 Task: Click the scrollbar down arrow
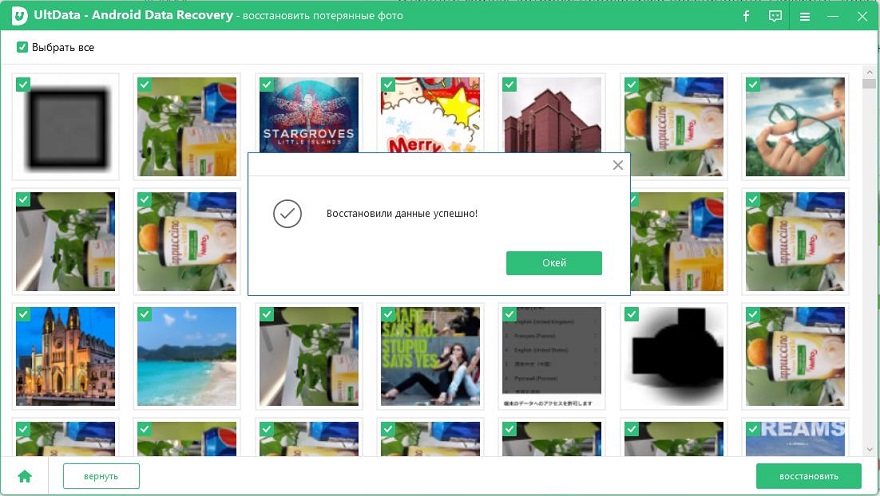[869, 449]
